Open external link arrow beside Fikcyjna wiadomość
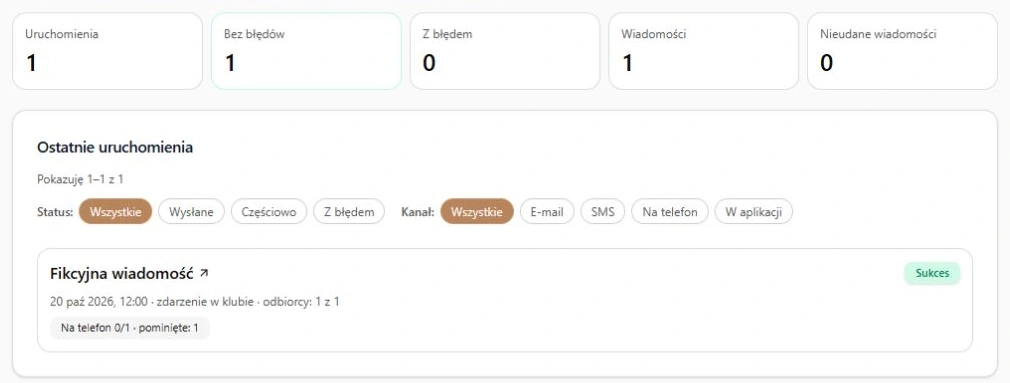The height and width of the screenshot is (383, 1010). click(x=204, y=274)
